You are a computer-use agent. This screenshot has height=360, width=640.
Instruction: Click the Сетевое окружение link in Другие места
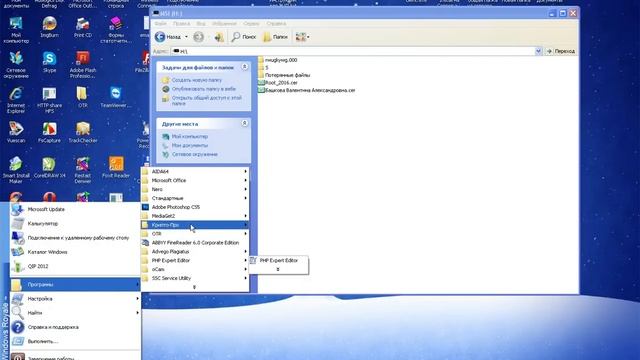(194, 154)
